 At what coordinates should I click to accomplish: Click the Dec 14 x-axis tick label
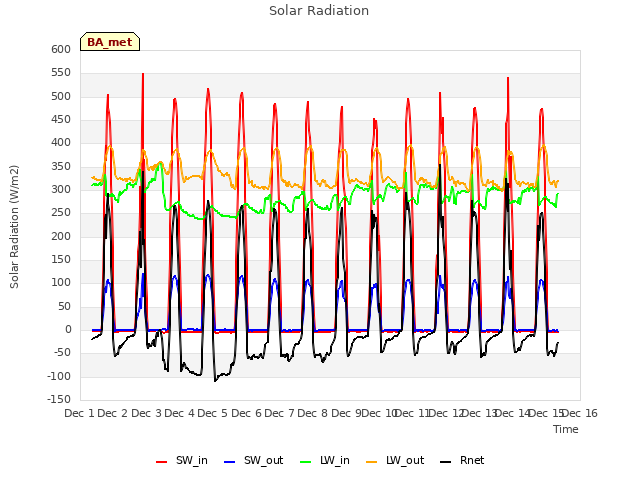tap(513, 413)
